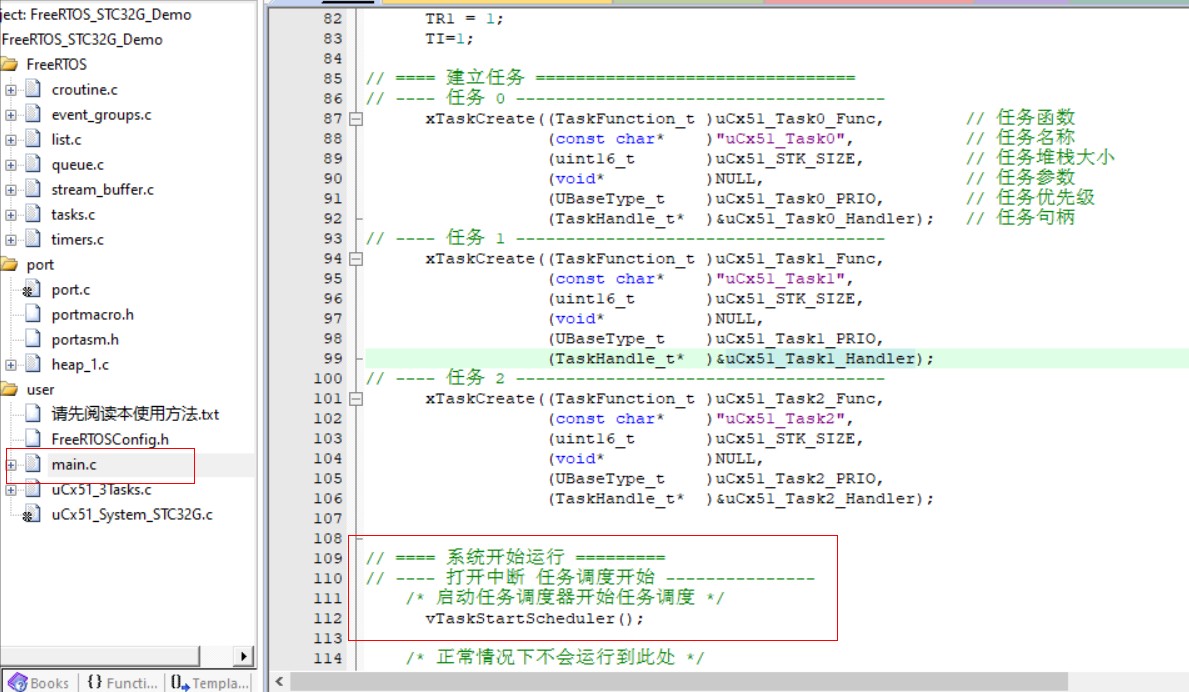The height and width of the screenshot is (692, 1189).
Task: Switch to the Templates tab
Action: coord(209,682)
